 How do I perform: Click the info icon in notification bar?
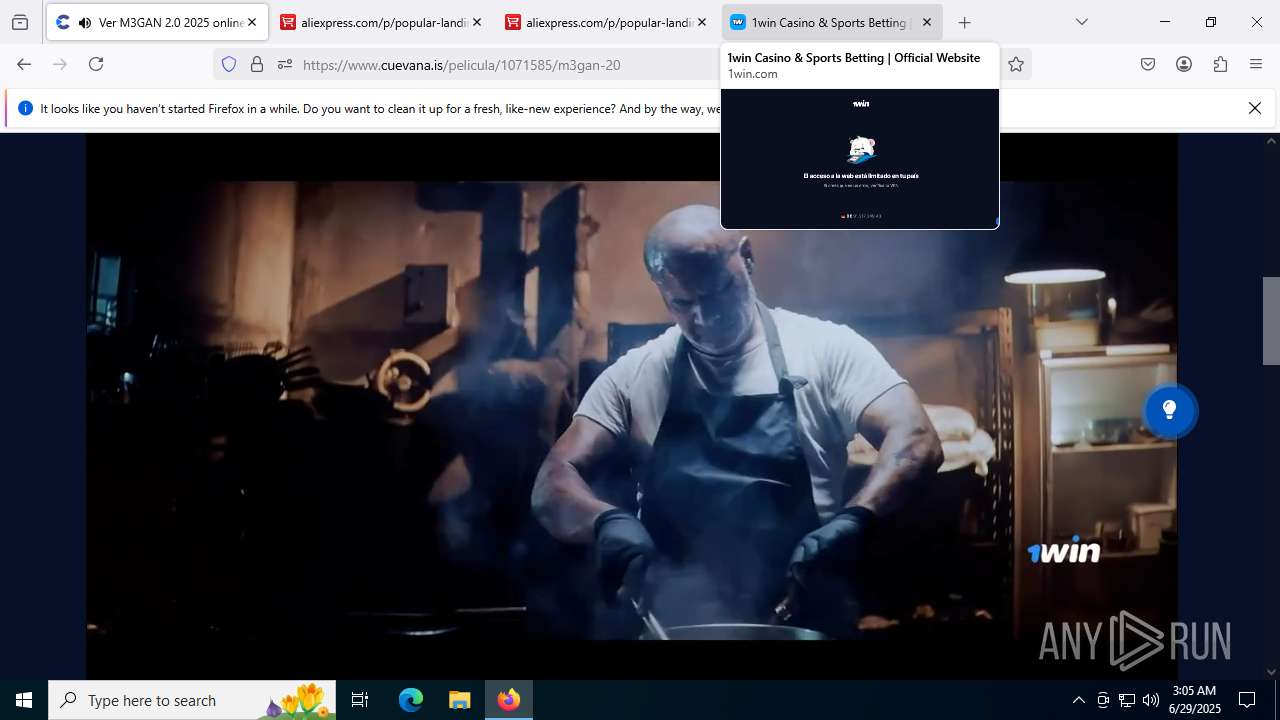tap(25, 108)
